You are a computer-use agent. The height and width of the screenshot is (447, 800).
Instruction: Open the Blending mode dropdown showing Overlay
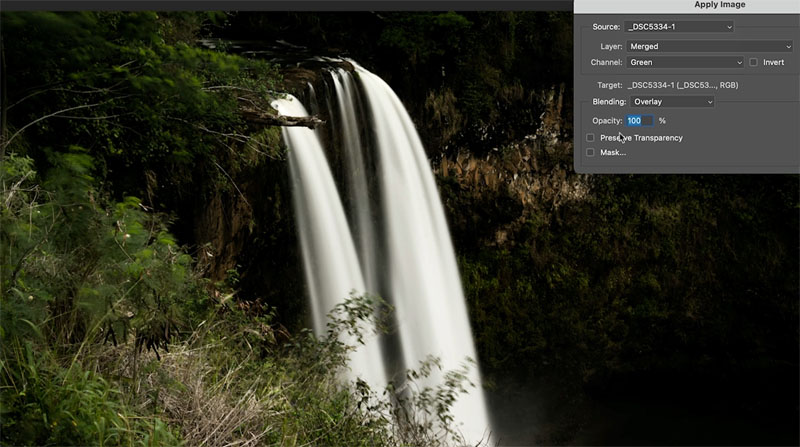(x=672, y=102)
